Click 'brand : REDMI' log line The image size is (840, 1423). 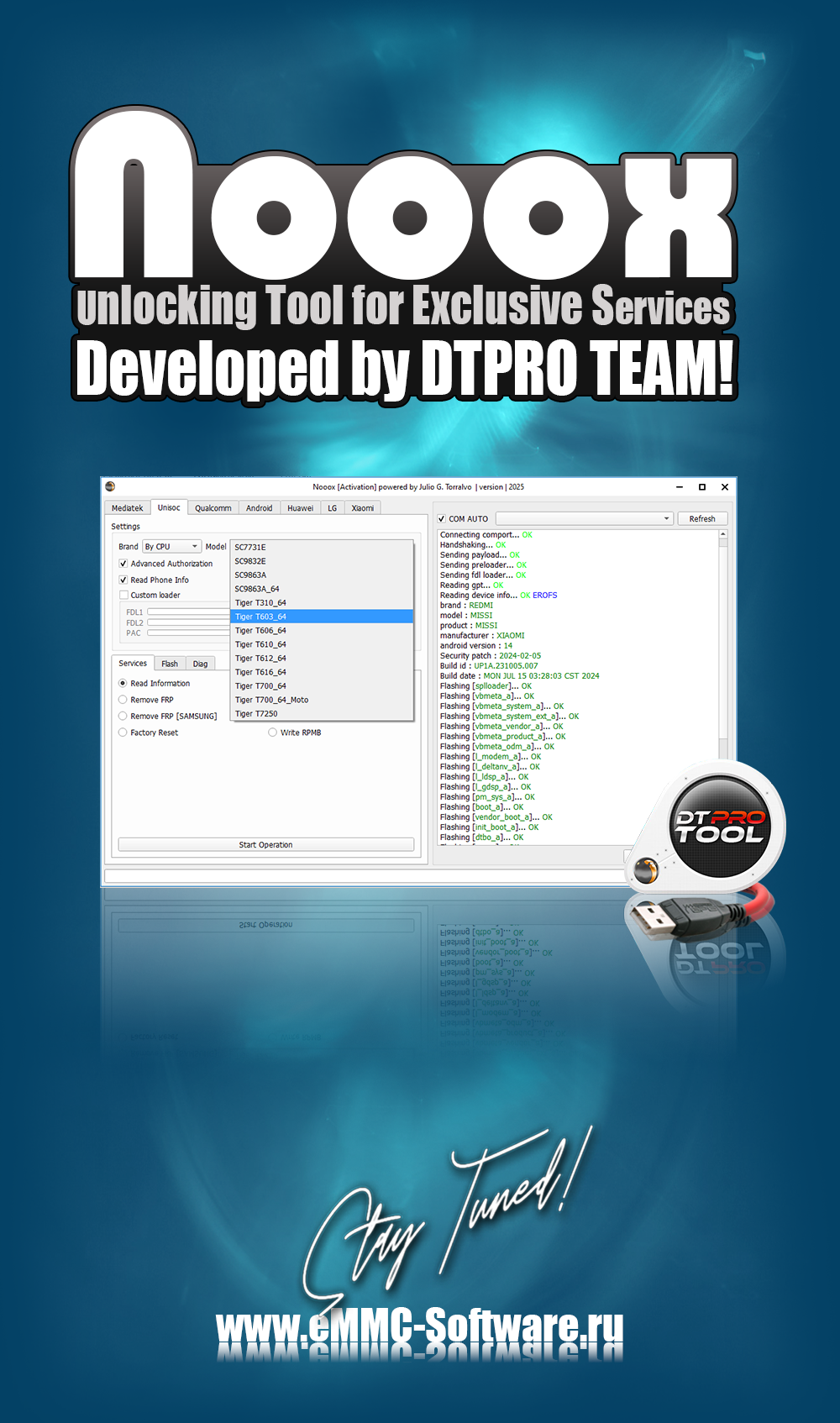466,606
